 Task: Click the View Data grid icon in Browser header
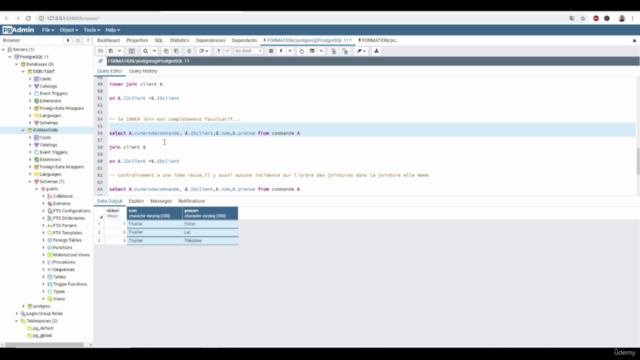point(78,40)
